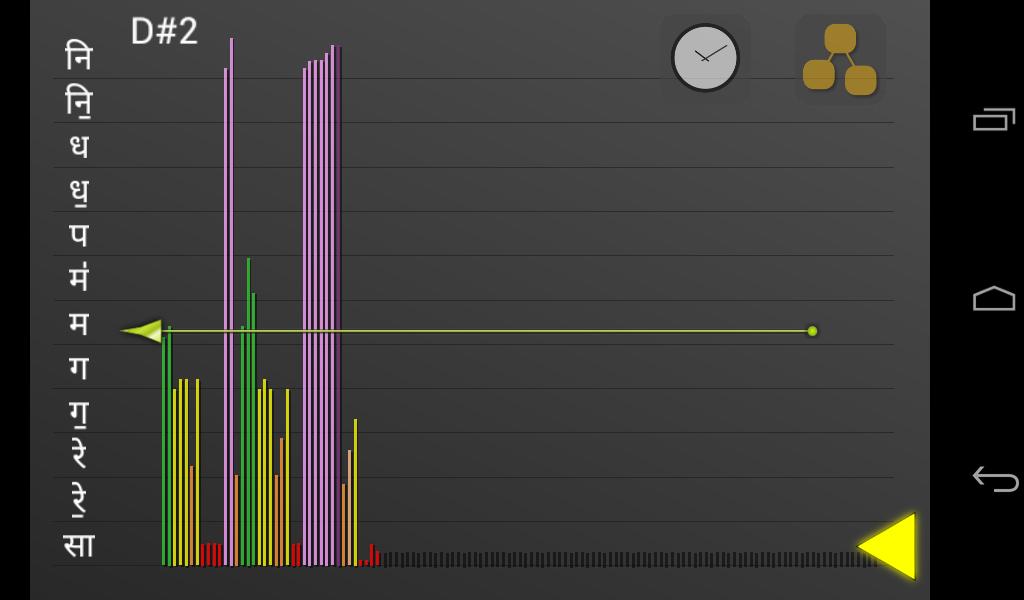Viewport: 1024px width, 600px height.
Task: Tap the Android home button
Action: 993,299
